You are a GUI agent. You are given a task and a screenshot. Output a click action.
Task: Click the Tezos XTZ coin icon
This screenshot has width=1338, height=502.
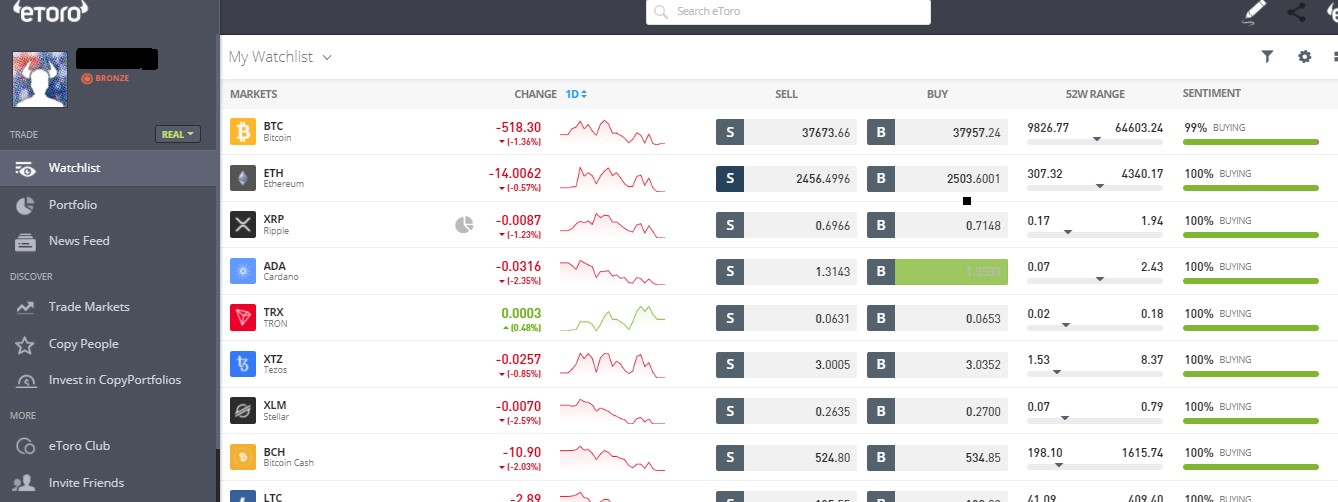pos(243,364)
